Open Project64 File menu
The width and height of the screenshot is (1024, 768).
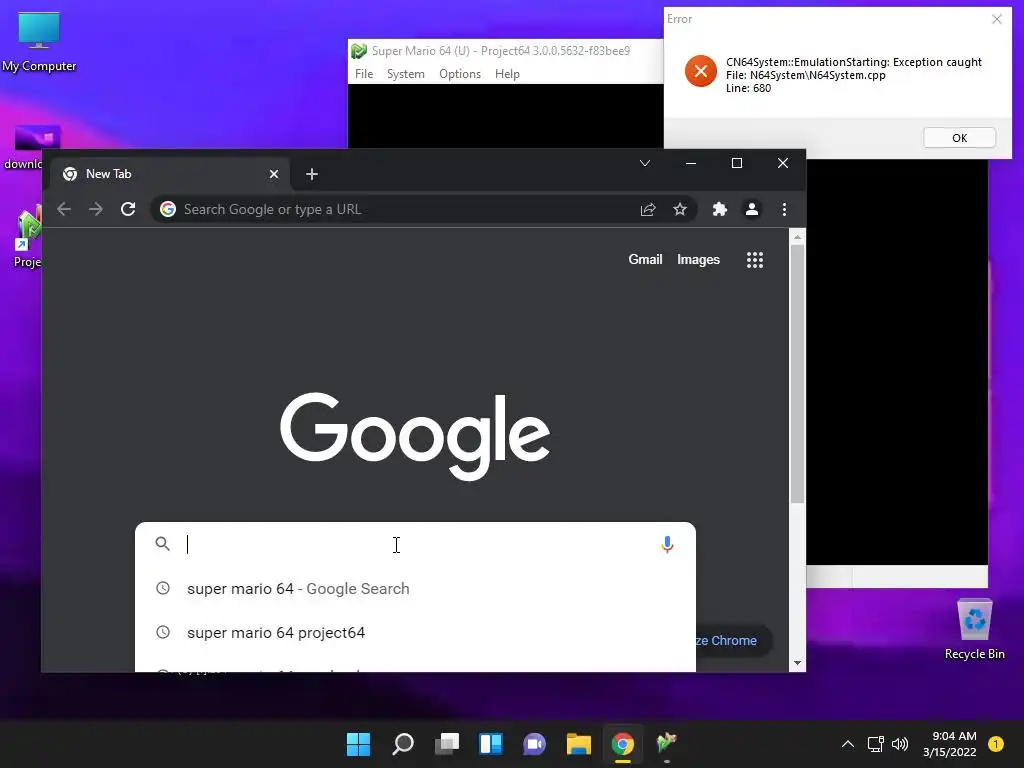point(364,74)
